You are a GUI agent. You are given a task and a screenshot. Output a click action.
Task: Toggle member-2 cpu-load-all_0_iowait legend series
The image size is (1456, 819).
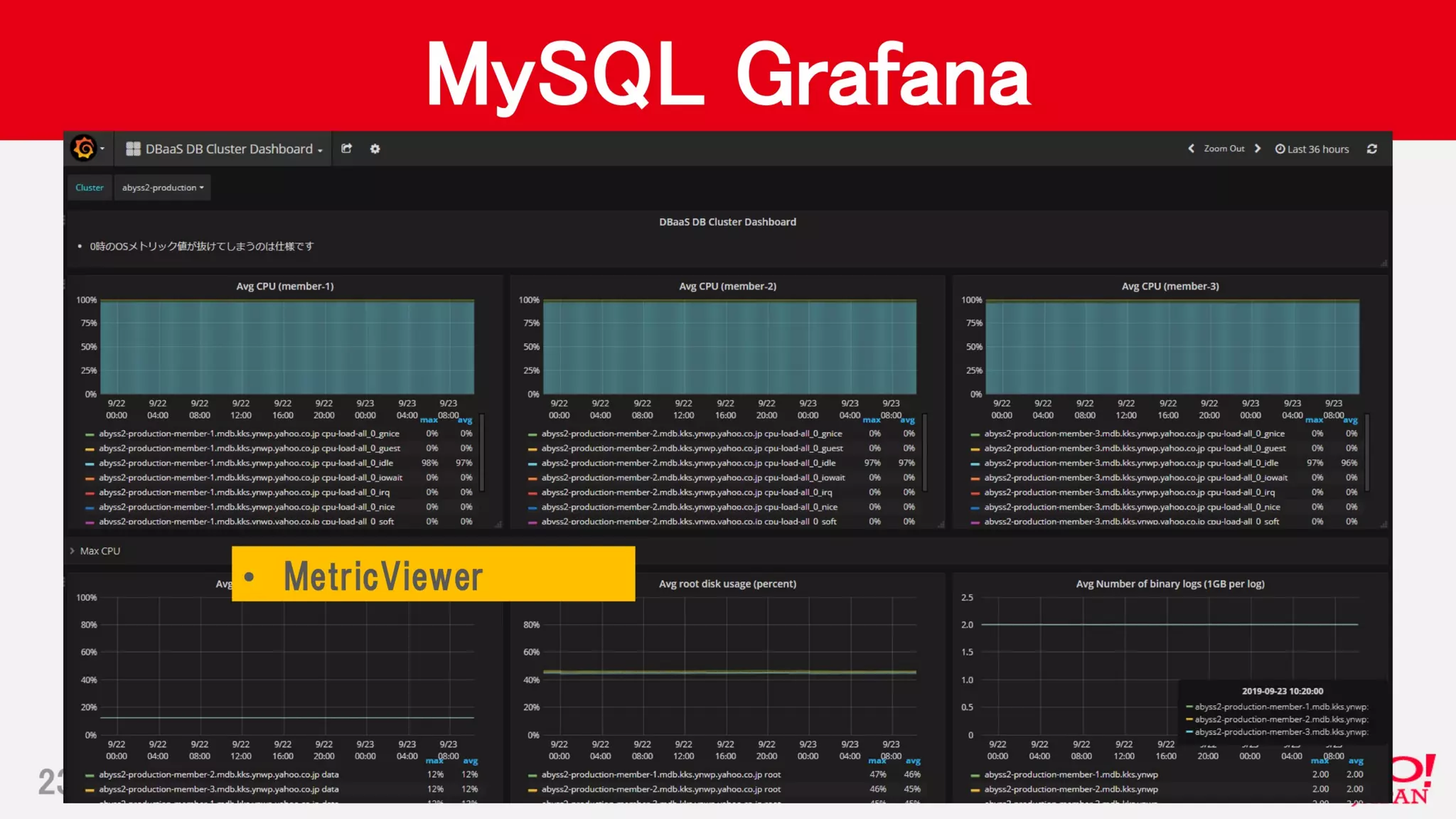click(x=692, y=478)
